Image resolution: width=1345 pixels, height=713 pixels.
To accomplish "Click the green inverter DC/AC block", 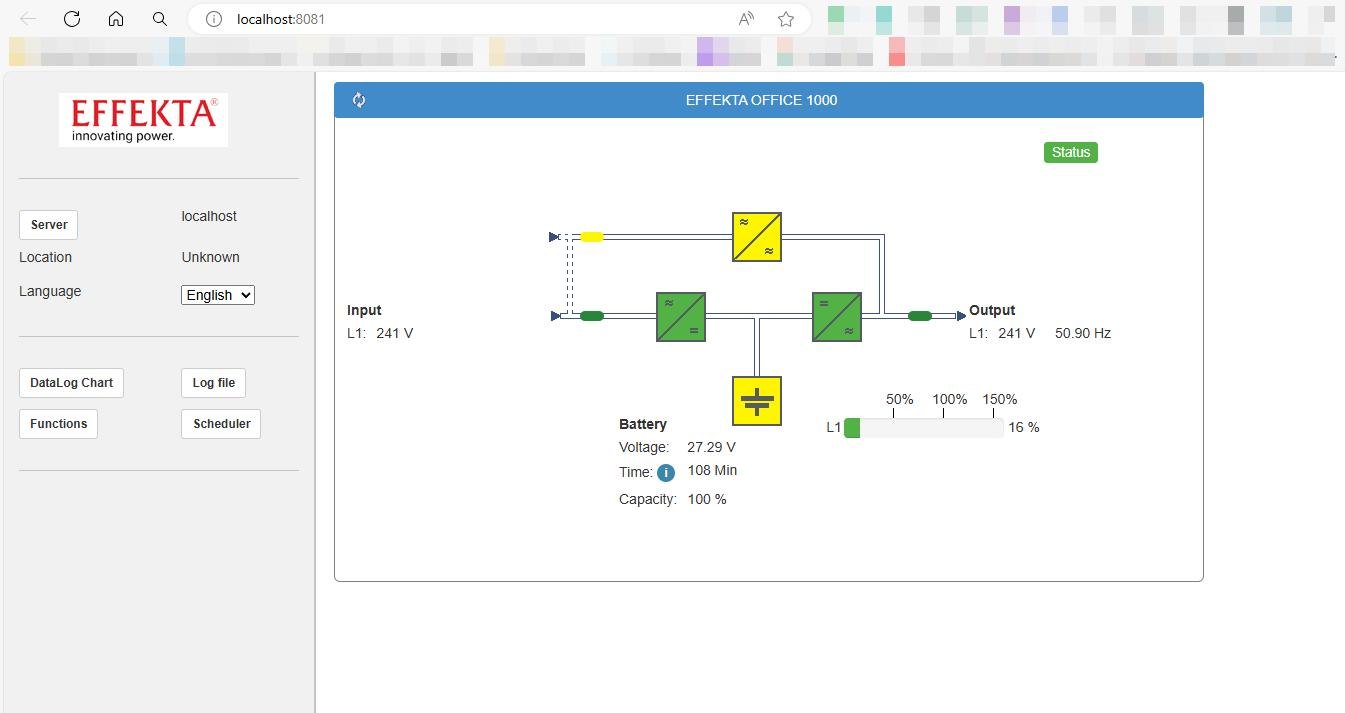I will point(837,317).
